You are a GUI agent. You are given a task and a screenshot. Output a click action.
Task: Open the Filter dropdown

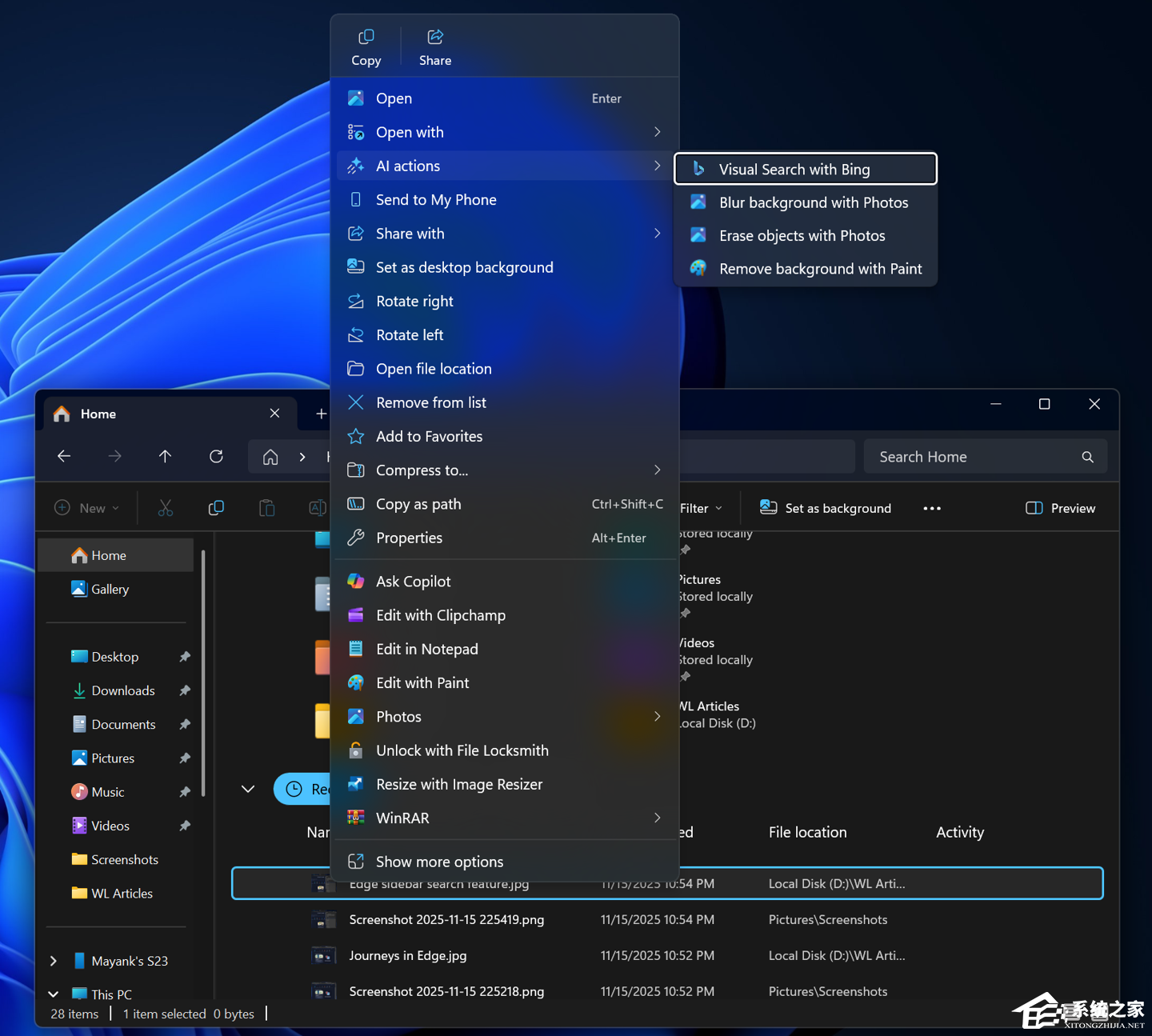702,508
